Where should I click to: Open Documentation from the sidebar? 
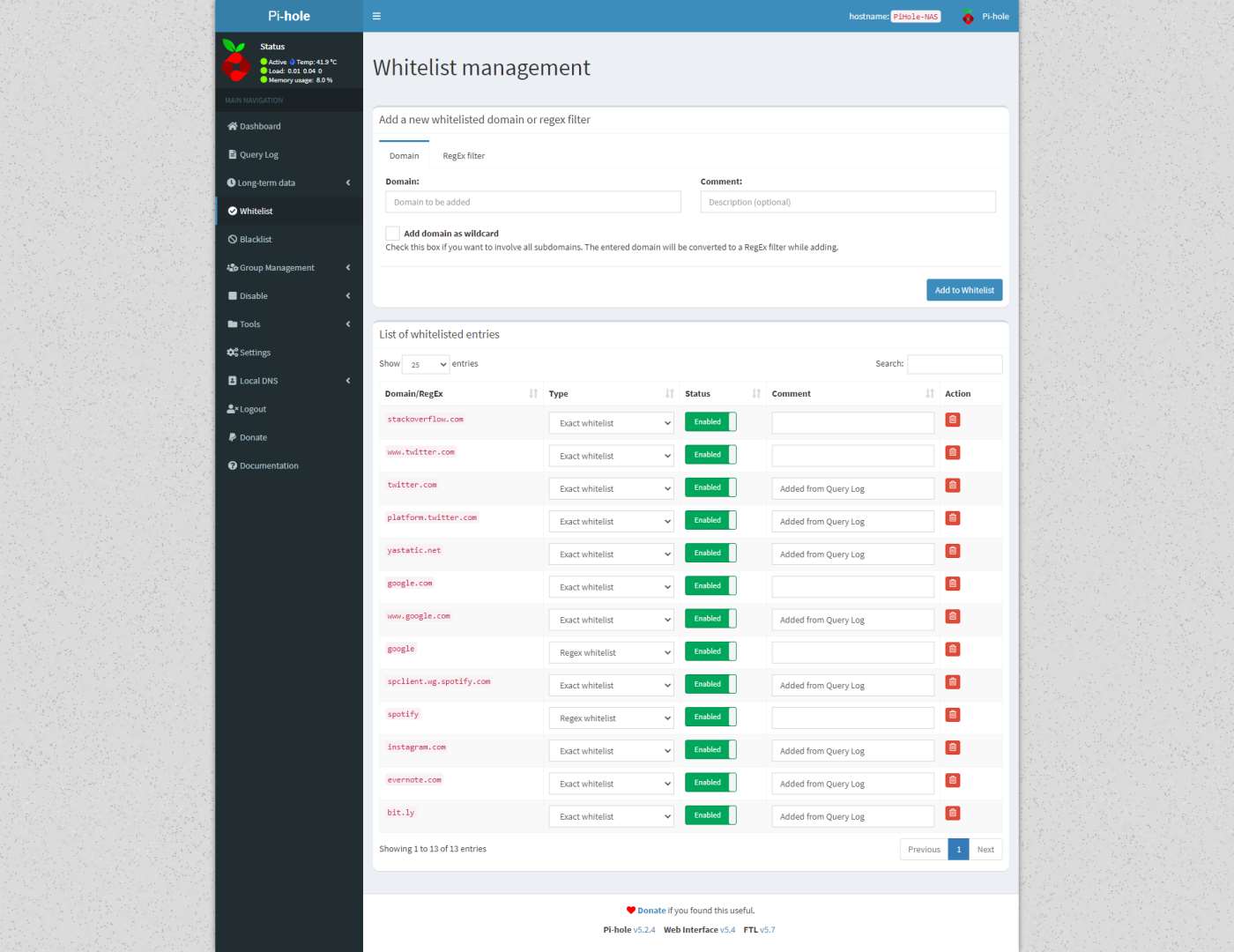coord(289,465)
